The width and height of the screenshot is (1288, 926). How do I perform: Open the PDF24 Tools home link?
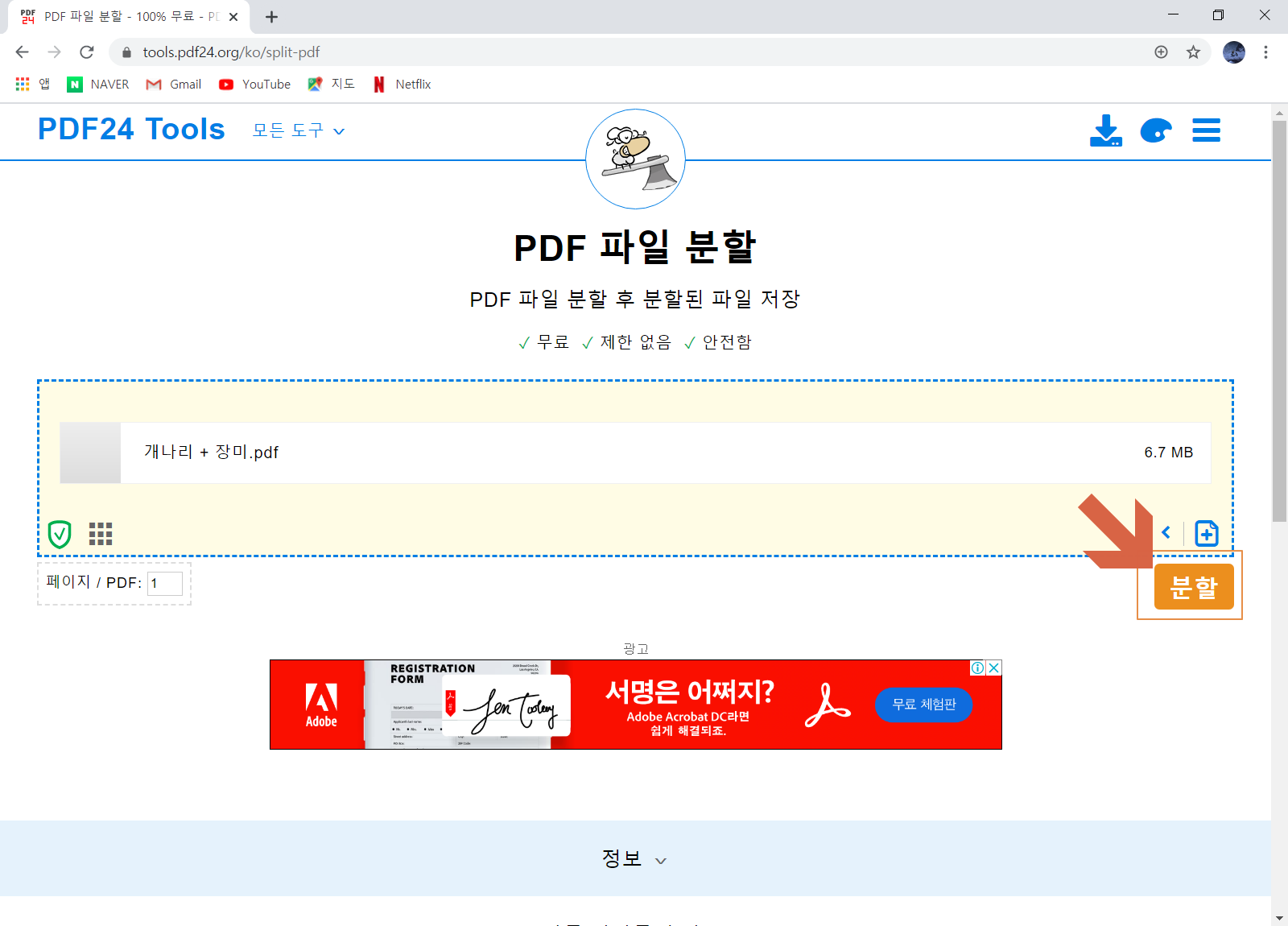[x=131, y=130]
